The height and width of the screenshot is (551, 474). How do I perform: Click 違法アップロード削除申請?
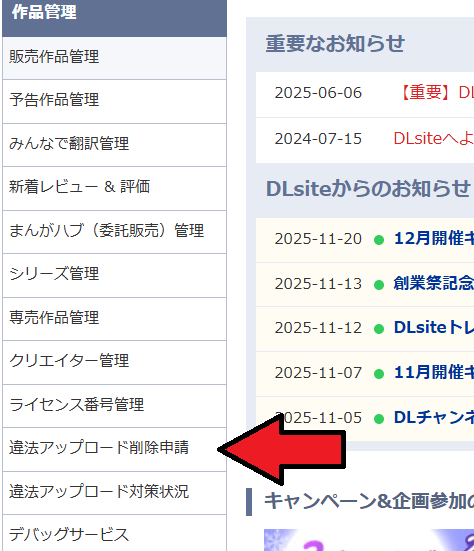[x=114, y=449]
